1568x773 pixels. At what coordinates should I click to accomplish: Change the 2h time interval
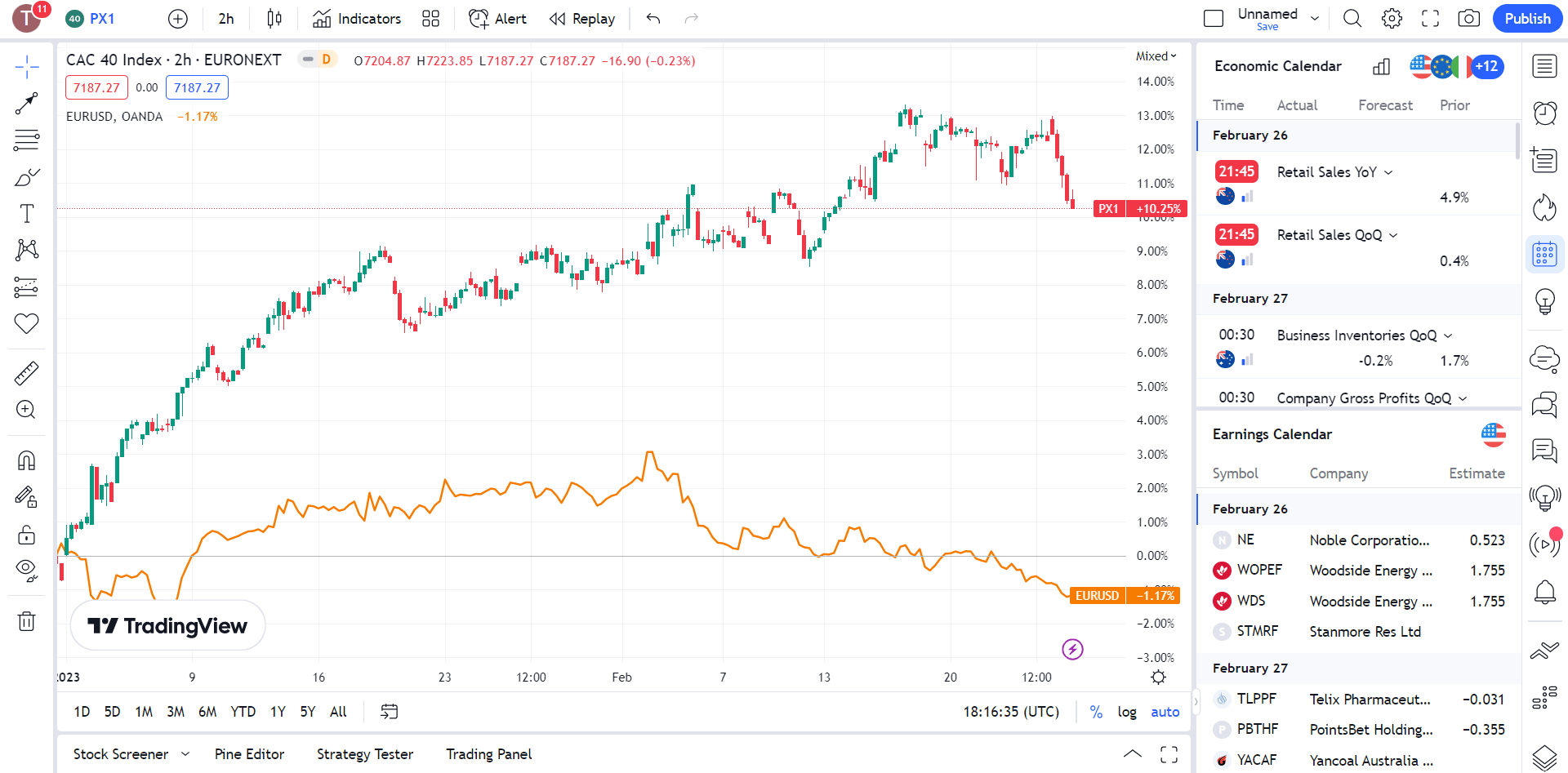point(226,19)
